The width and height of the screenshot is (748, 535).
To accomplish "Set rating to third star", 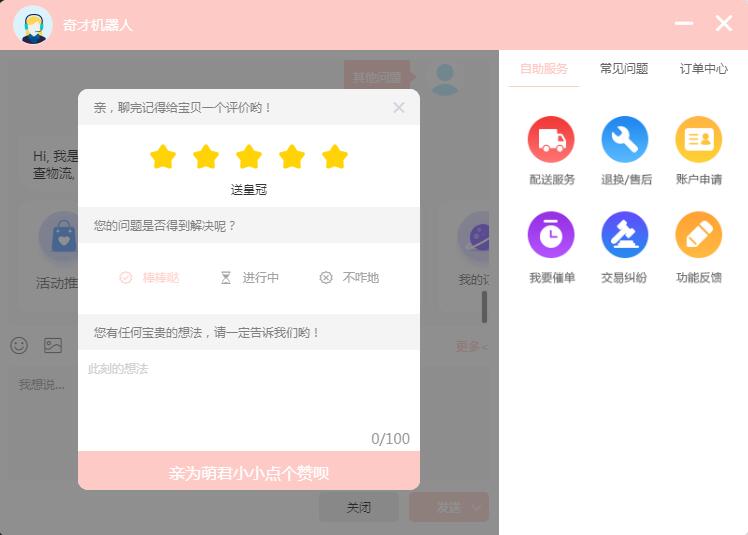I will coord(249,157).
